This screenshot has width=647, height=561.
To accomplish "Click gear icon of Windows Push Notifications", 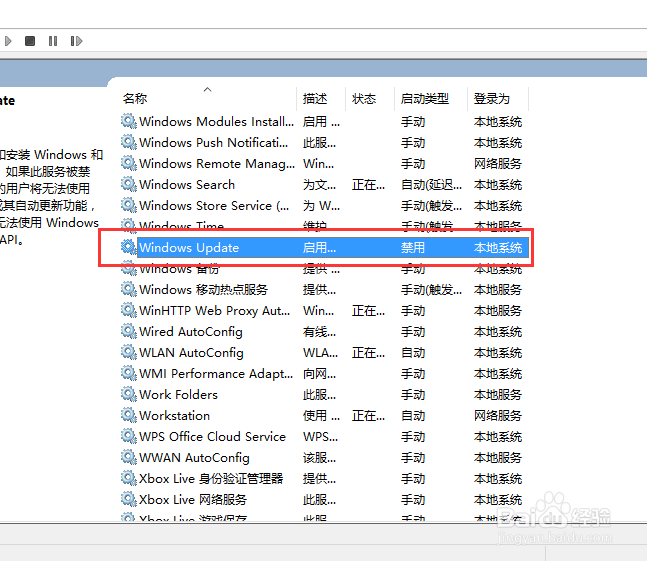I will (x=128, y=142).
